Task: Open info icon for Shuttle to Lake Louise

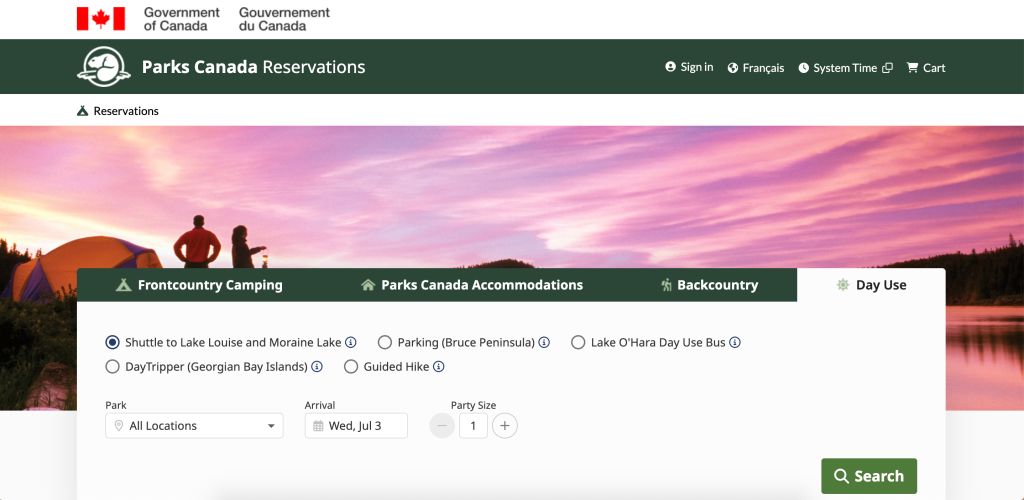Action: [351, 342]
